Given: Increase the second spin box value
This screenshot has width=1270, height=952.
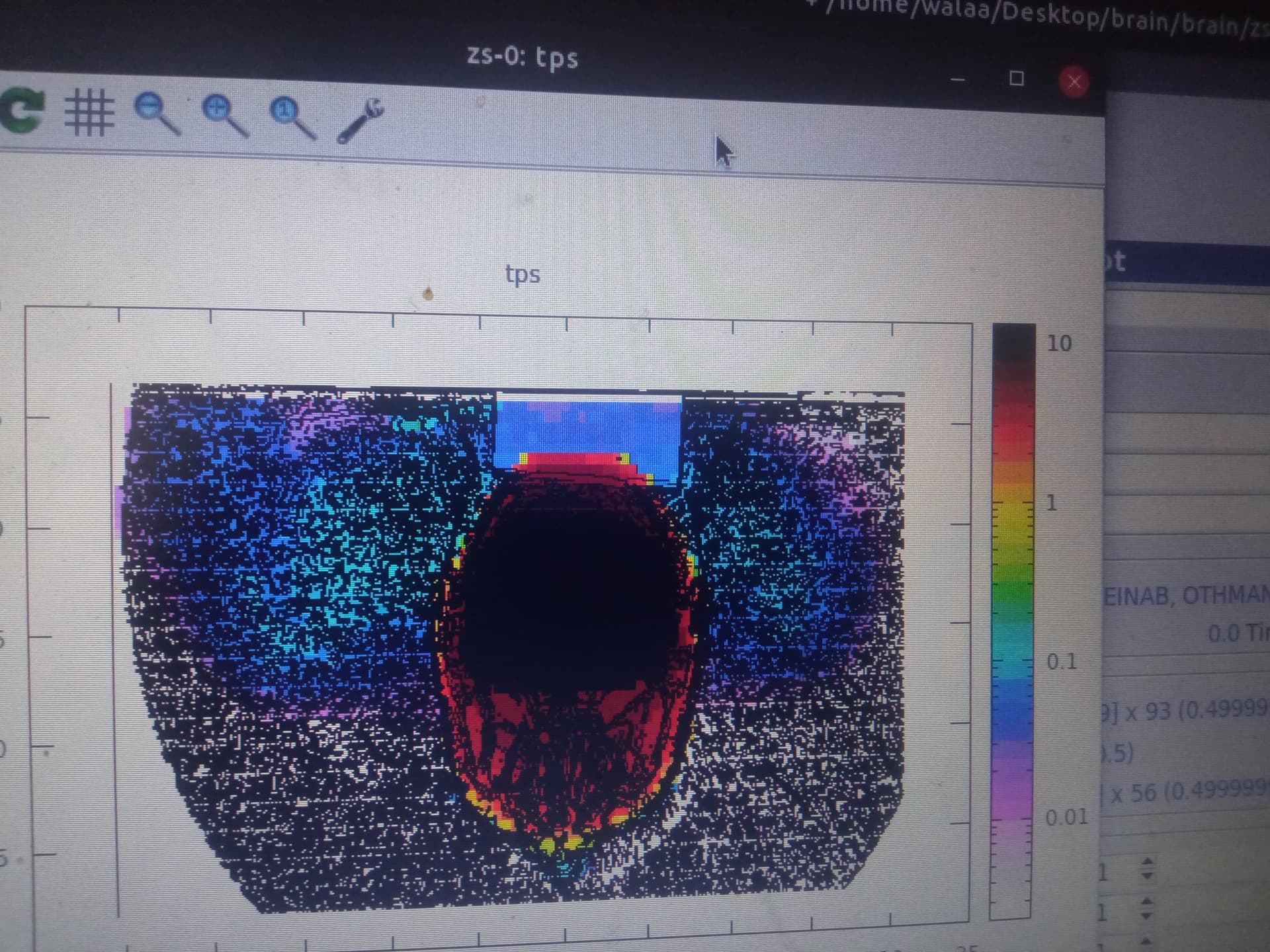Looking at the screenshot, I should 1148,902.
